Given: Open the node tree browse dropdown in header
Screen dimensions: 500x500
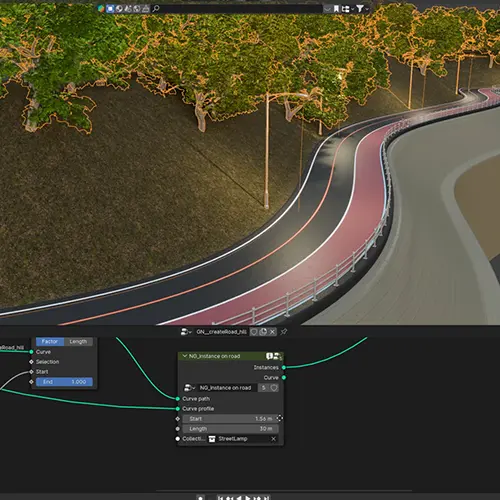Looking at the screenshot, I should tap(186, 332).
